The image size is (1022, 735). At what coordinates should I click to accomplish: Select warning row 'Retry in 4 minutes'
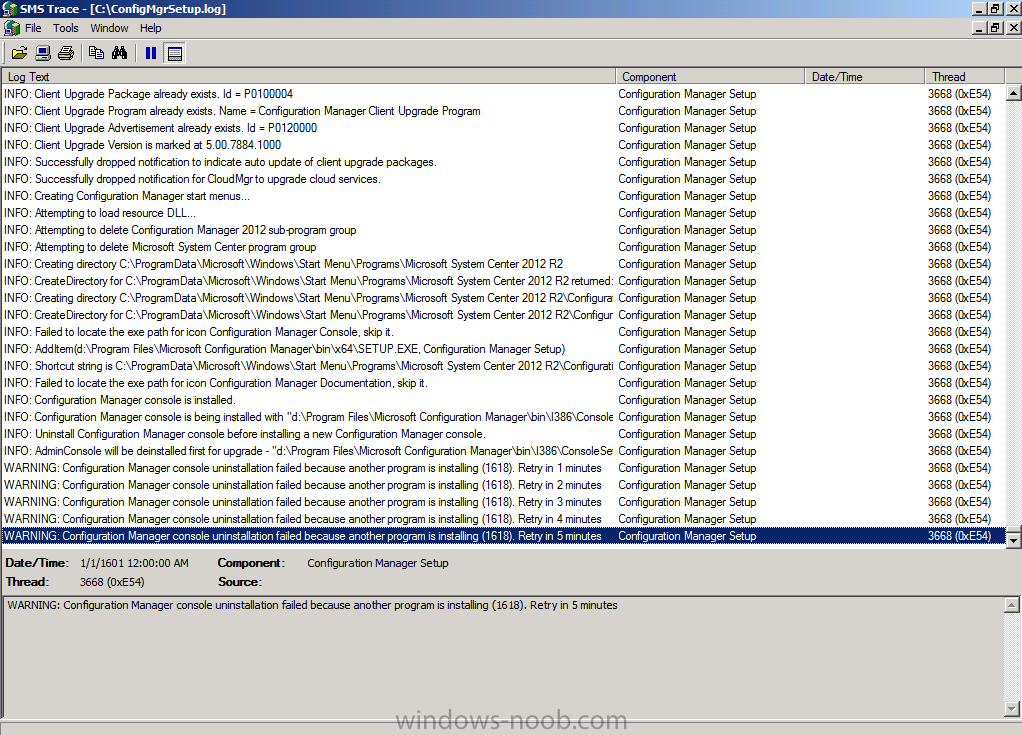[503, 518]
